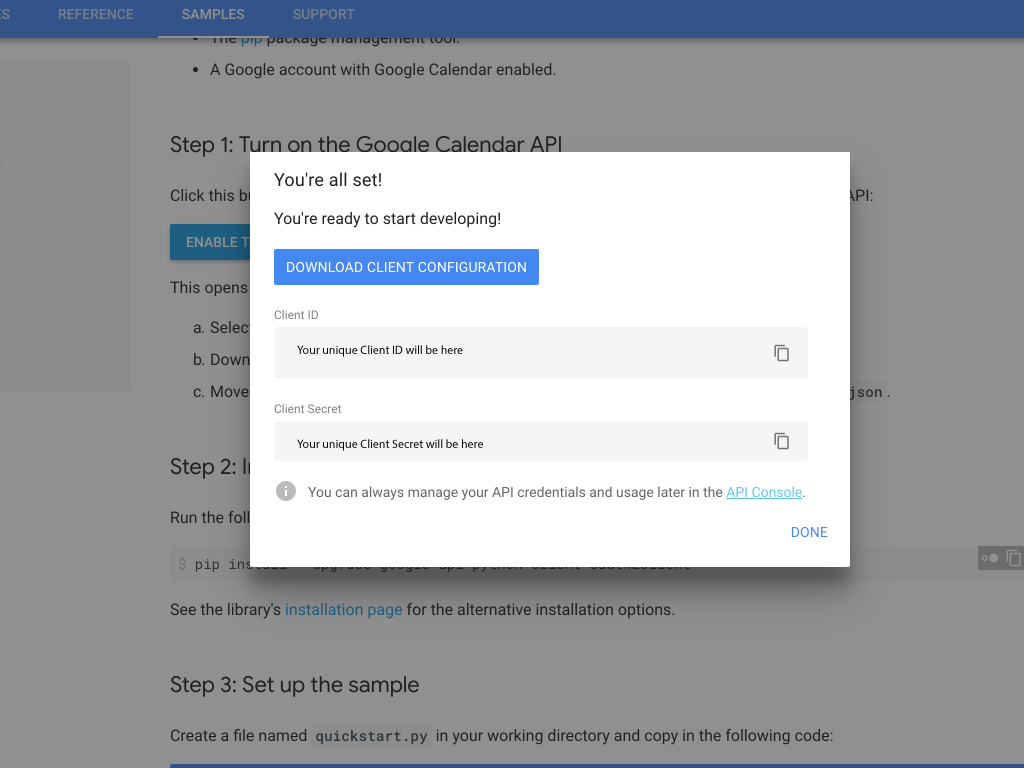This screenshot has height=768, width=1024.
Task: Copy the Client Secret value
Action: tap(781, 441)
